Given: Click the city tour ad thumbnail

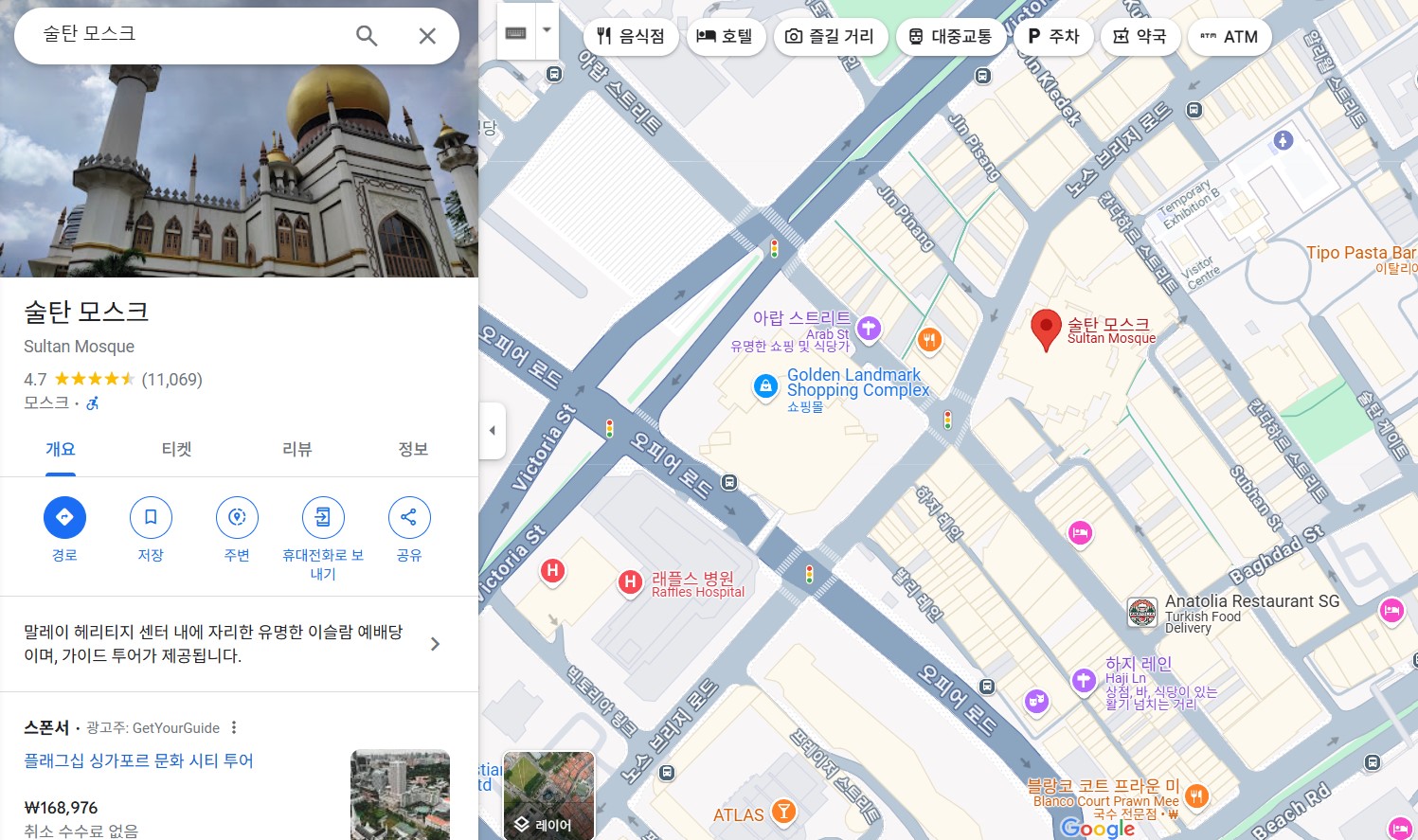Looking at the screenshot, I should coord(400,795).
